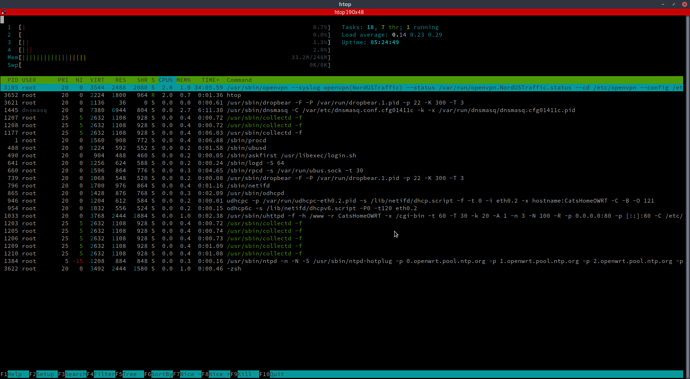The height and width of the screenshot is (379, 690).
Task: Sort by the TIME+ column header
Action: click(210, 80)
